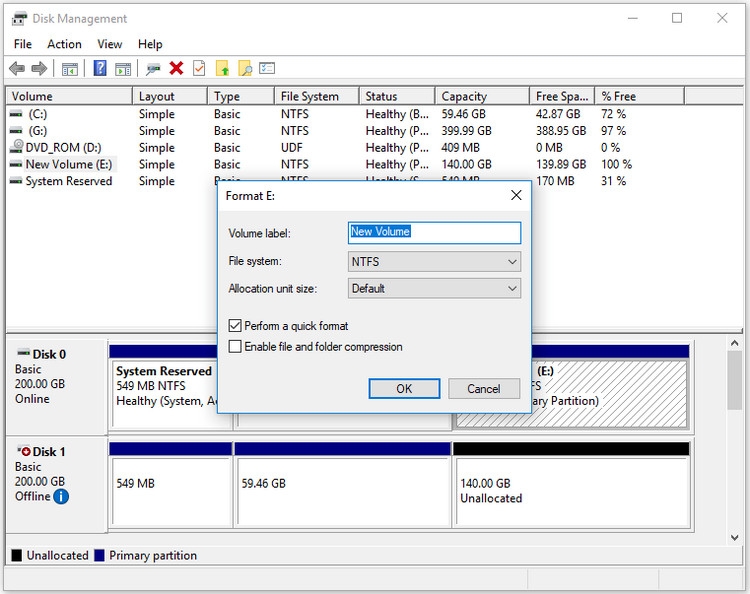750x594 pixels.
Task: Click the Volume label text field
Action: pyautogui.click(x=434, y=232)
